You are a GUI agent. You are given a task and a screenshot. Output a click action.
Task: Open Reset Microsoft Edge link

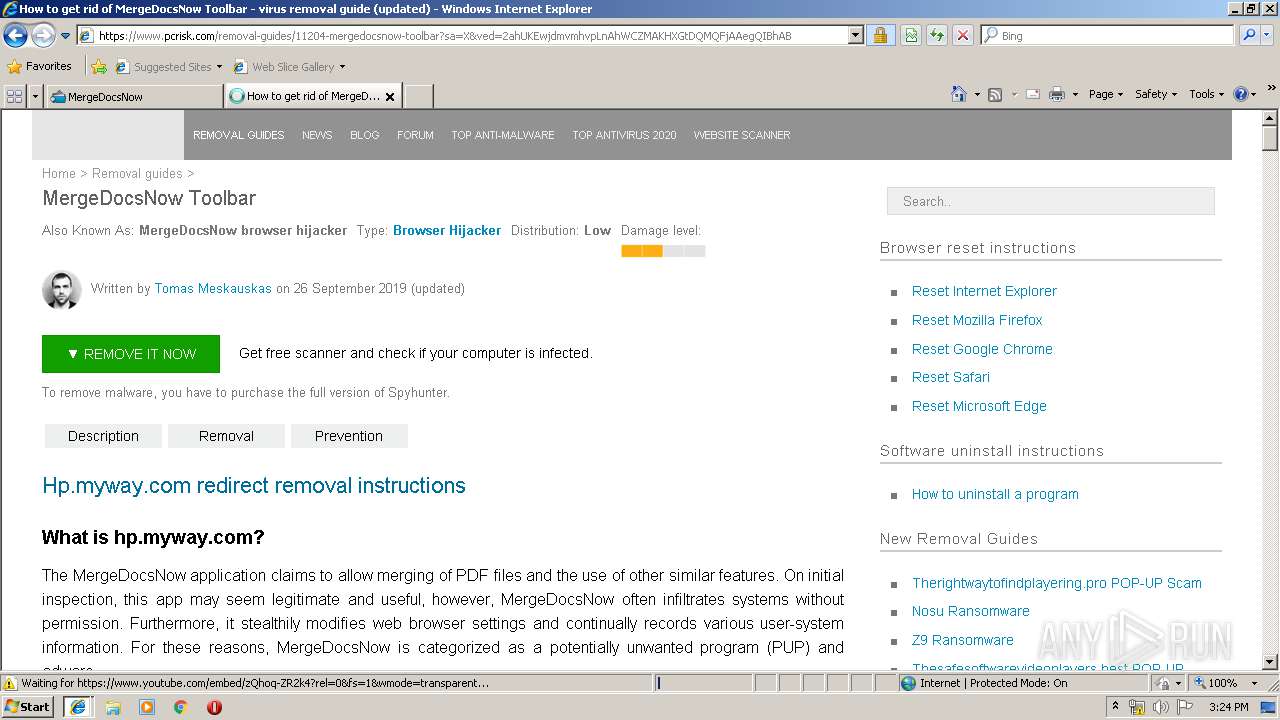(x=979, y=406)
